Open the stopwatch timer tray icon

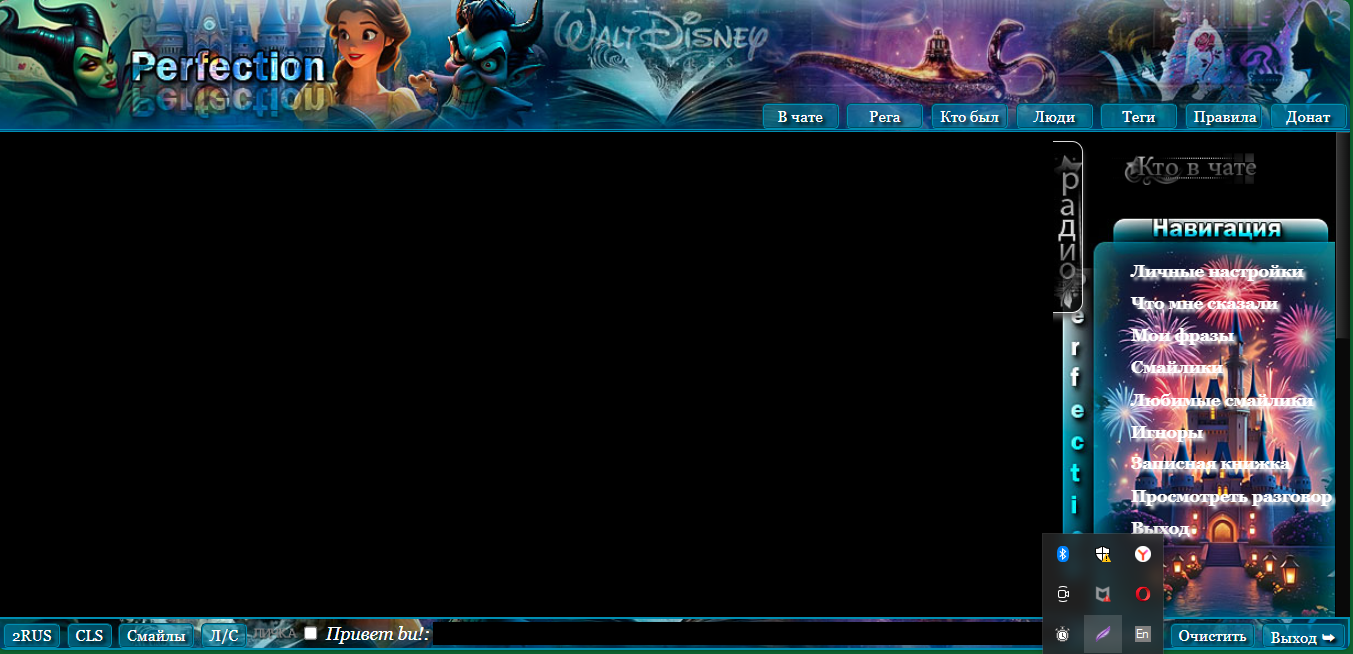point(1063,634)
